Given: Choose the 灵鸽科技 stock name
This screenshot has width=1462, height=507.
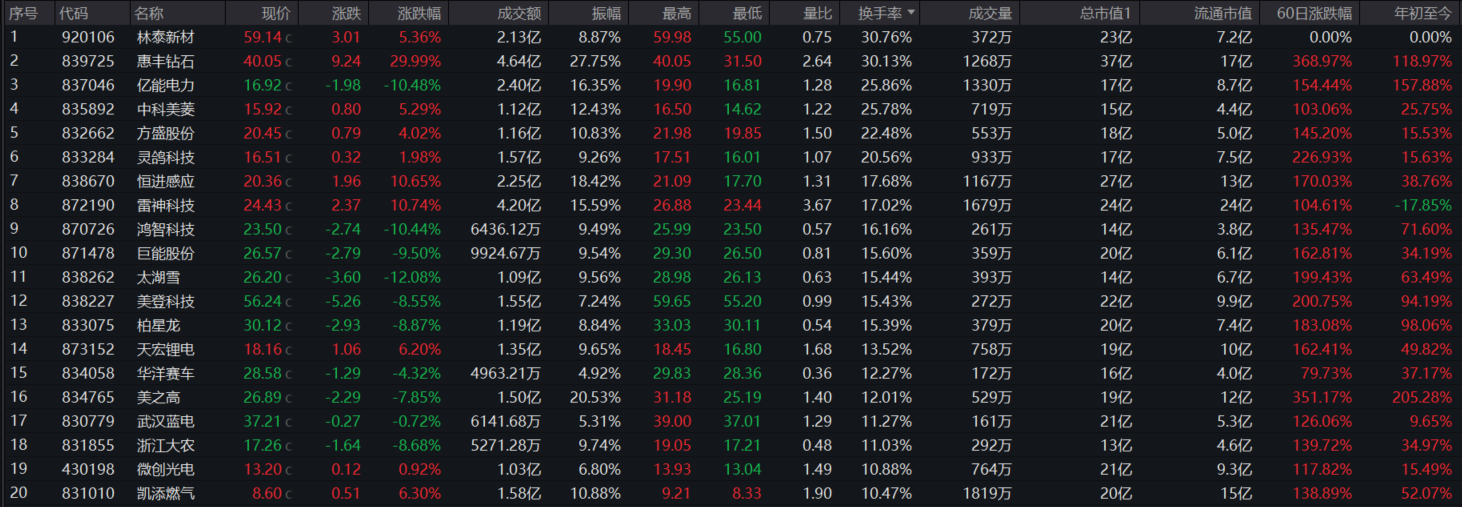Looking at the screenshot, I should click(x=166, y=157).
